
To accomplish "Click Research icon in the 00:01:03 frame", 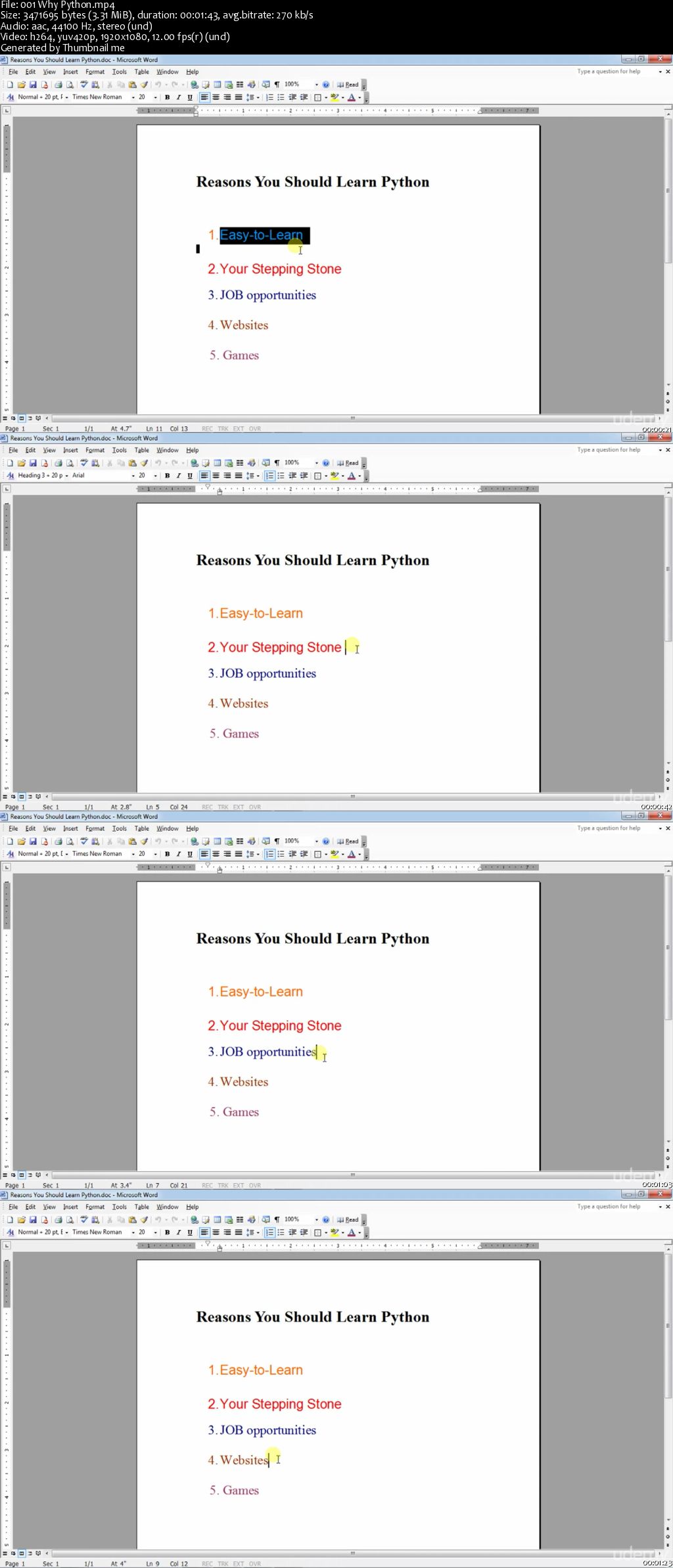I will point(95,841).
